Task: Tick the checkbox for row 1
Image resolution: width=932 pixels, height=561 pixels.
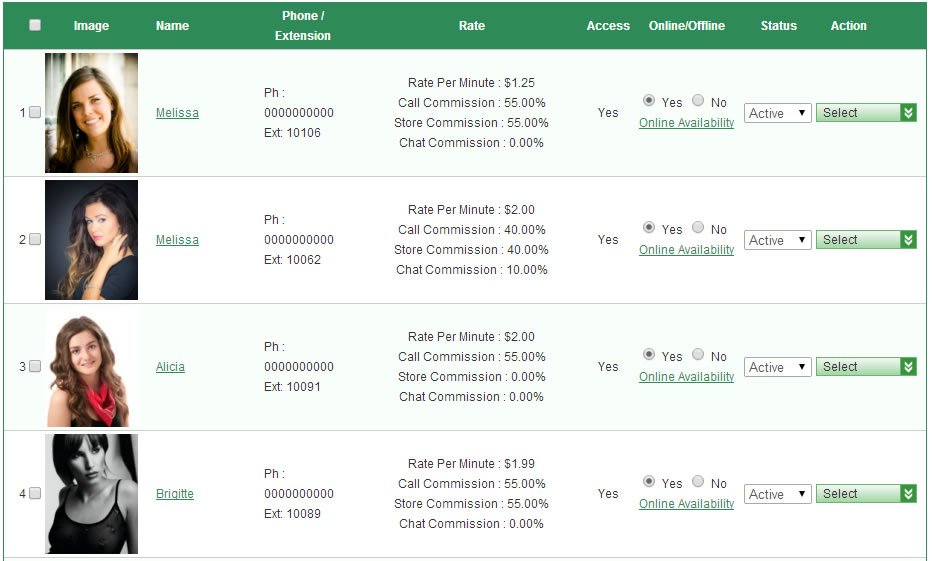Action: [35, 113]
